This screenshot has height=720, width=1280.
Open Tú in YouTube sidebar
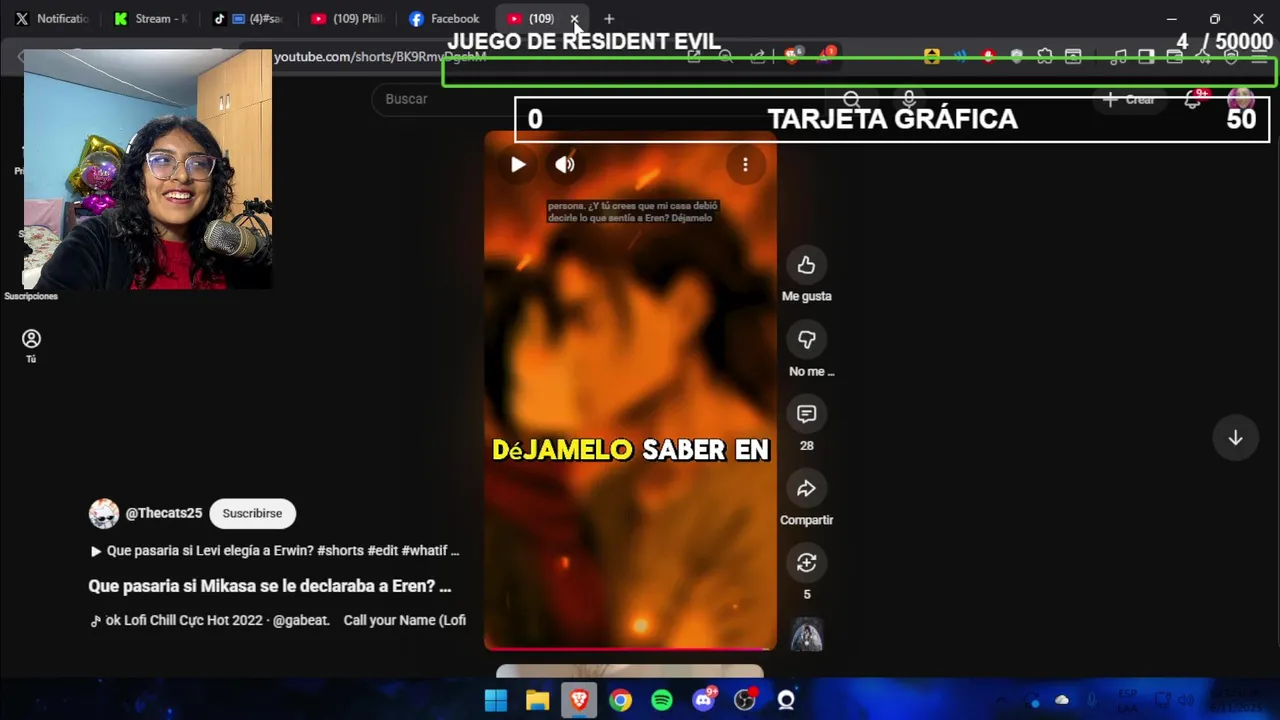click(31, 346)
